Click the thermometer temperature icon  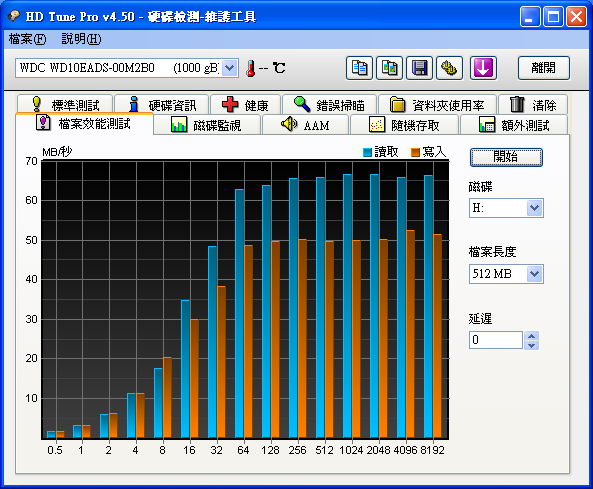point(250,68)
